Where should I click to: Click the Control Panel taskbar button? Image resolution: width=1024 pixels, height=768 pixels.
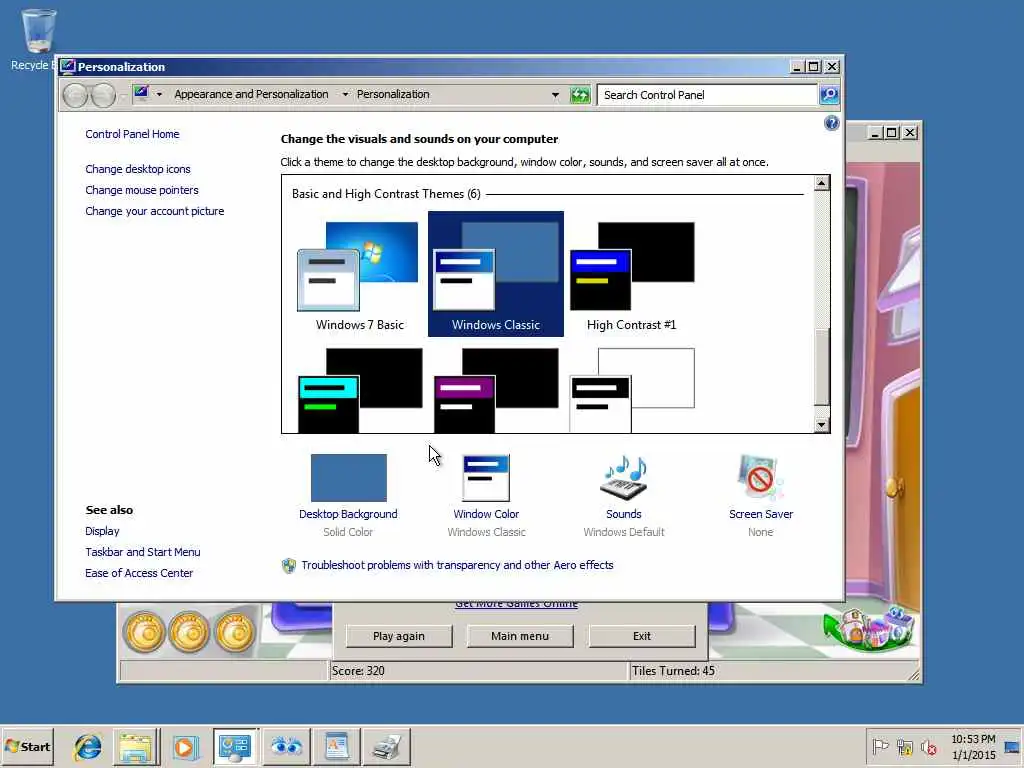[235, 746]
